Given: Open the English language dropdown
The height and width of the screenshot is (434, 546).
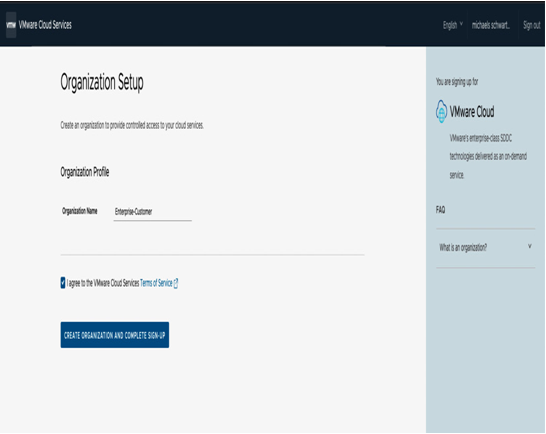Looking at the screenshot, I should pos(453,25).
